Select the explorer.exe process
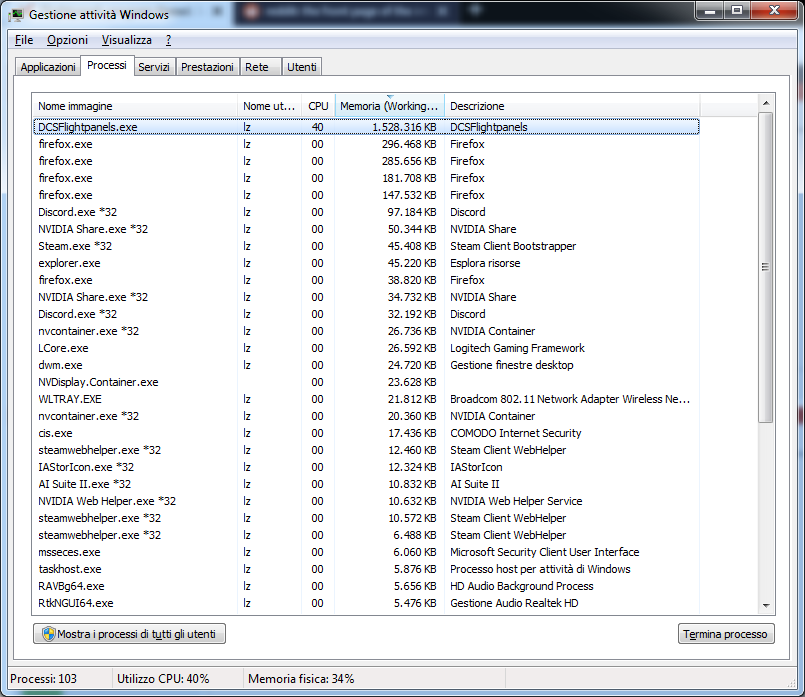805x697 pixels. tap(366, 263)
